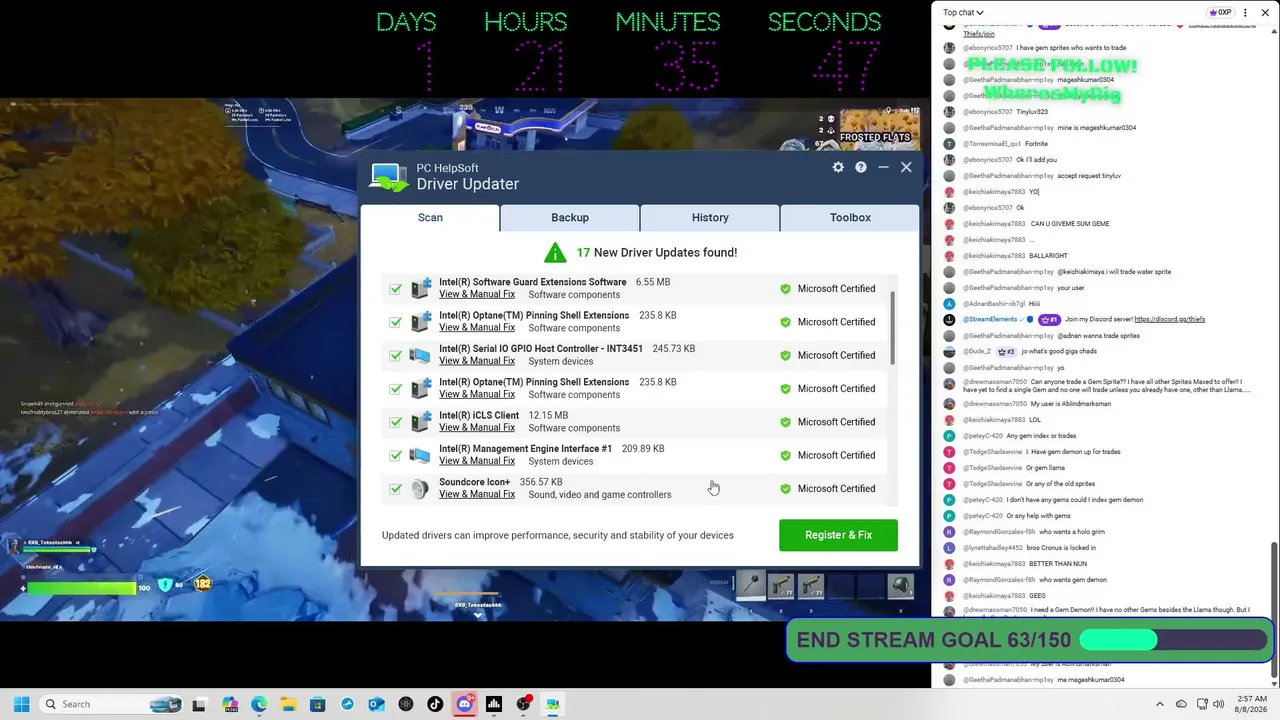Switch to the Backup tab

pyautogui.click(x=570, y=217)
